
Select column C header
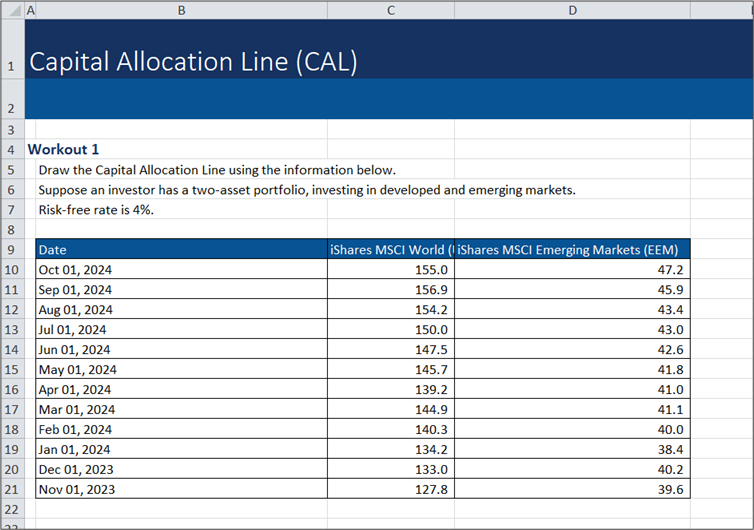pyautogui.click(x=390, y=10)
